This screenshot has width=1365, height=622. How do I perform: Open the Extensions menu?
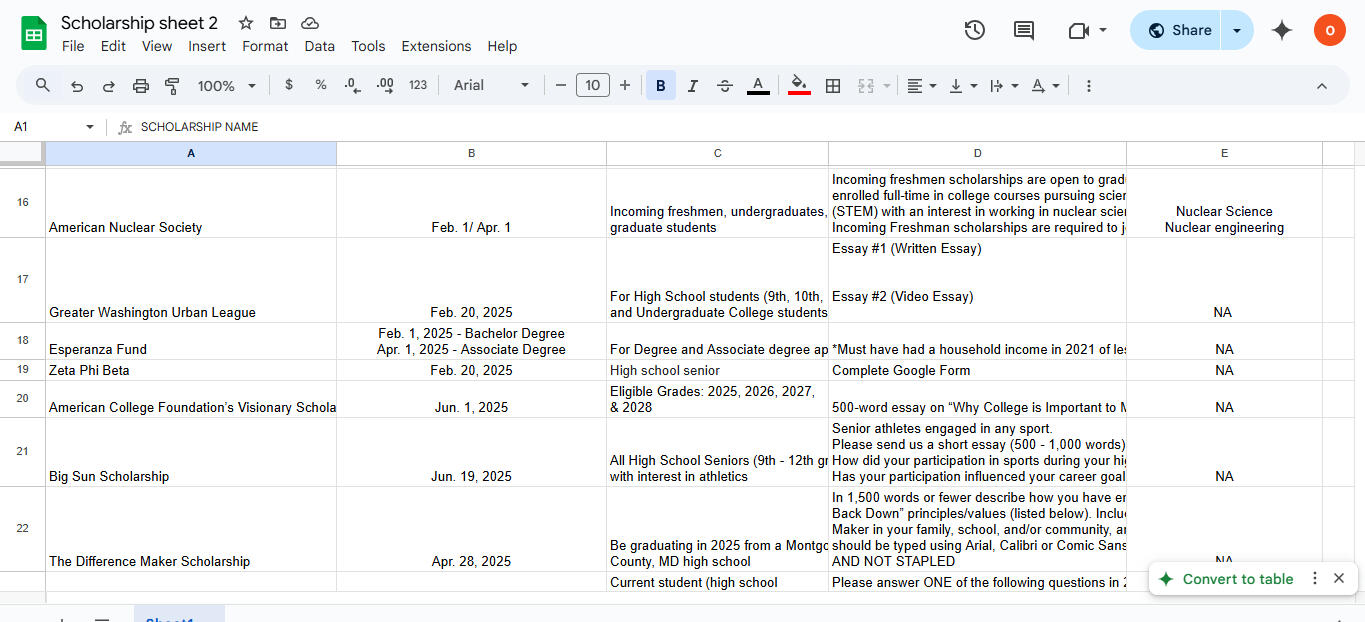coord(436,46)
